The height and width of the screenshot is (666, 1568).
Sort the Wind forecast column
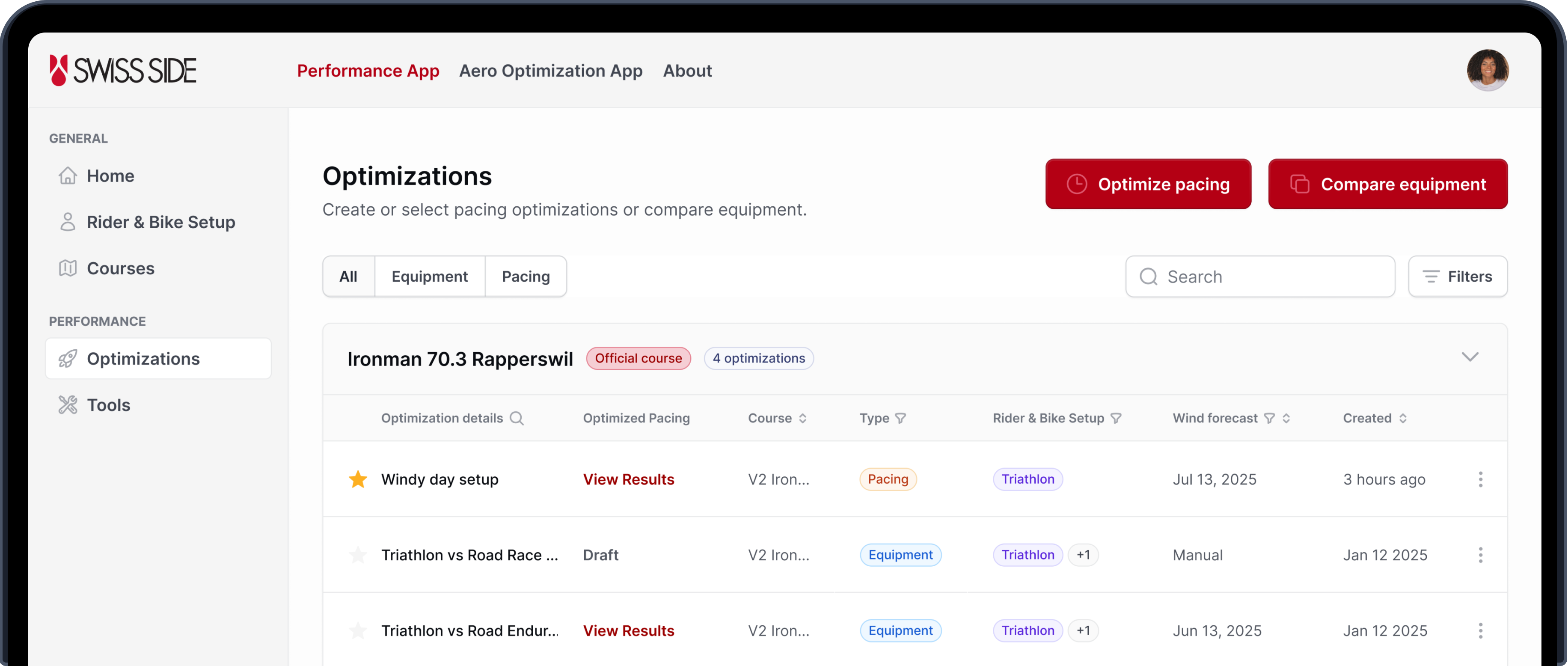point(1286,418)
